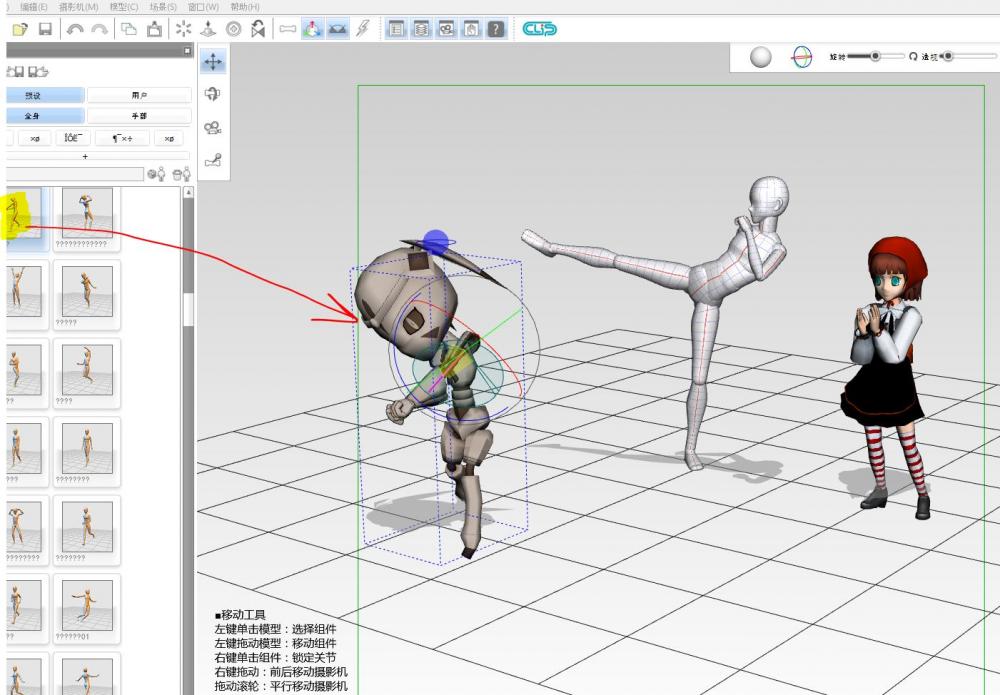The height and width of the screenshot is (695, 1000).
Task: Open help with the question mark icon
Action: (x=496, y=29)
